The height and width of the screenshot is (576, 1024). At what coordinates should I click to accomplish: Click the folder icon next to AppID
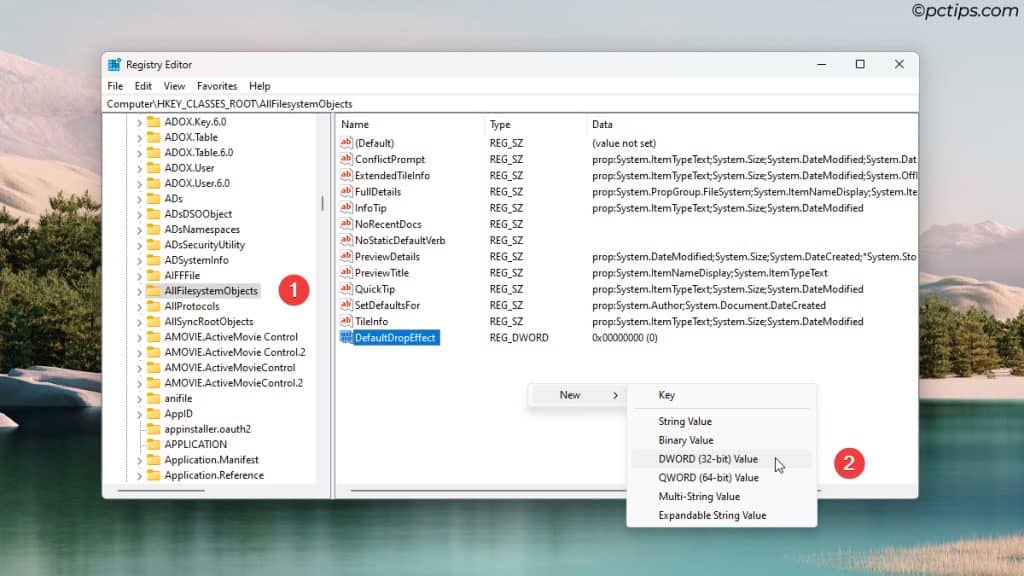coord(151,415)
